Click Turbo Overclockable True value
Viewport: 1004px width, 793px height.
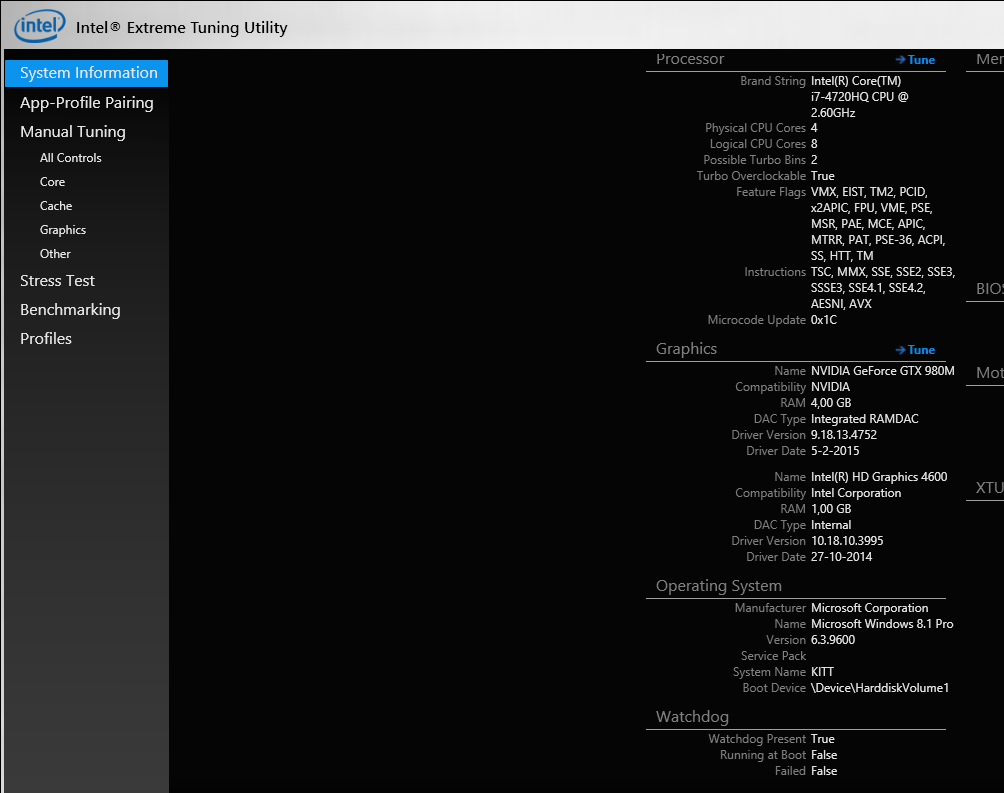[x=823, y=176]
